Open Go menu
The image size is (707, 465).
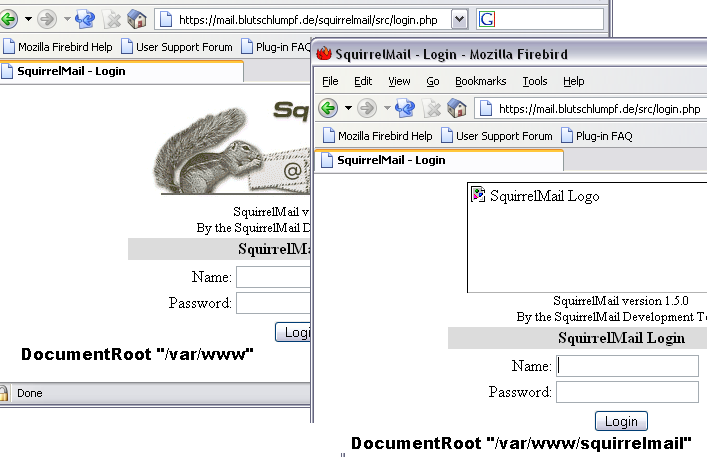432,81
